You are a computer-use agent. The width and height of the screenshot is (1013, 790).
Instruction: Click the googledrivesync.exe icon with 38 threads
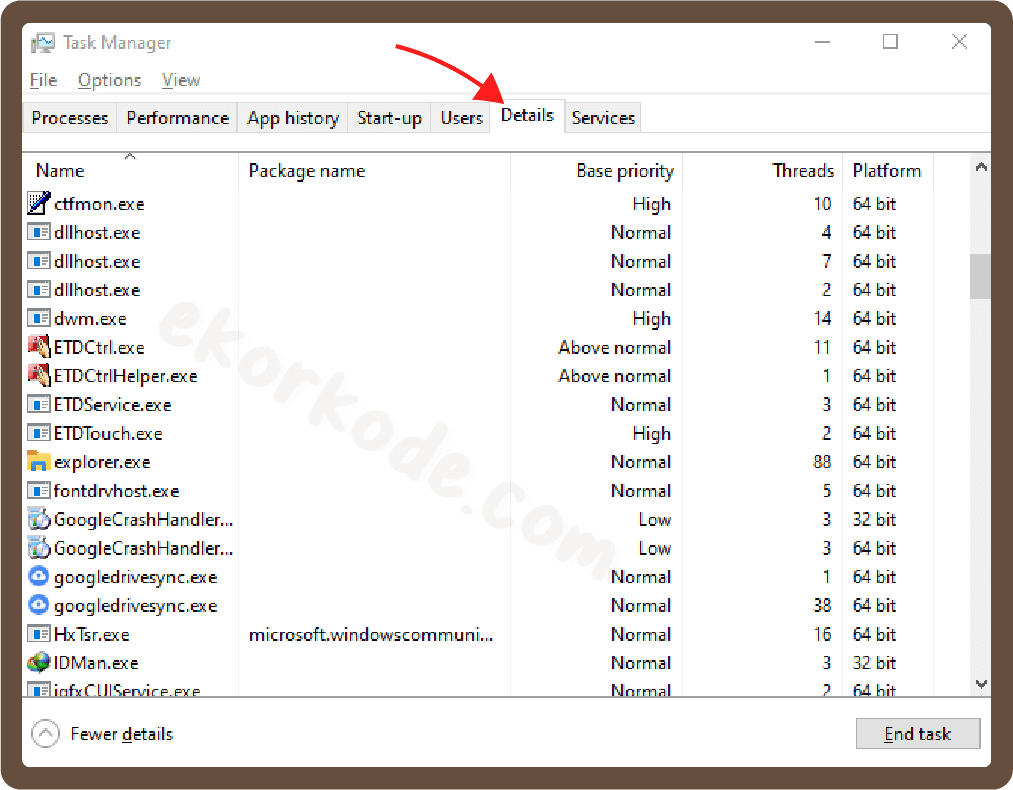point(39,605)
